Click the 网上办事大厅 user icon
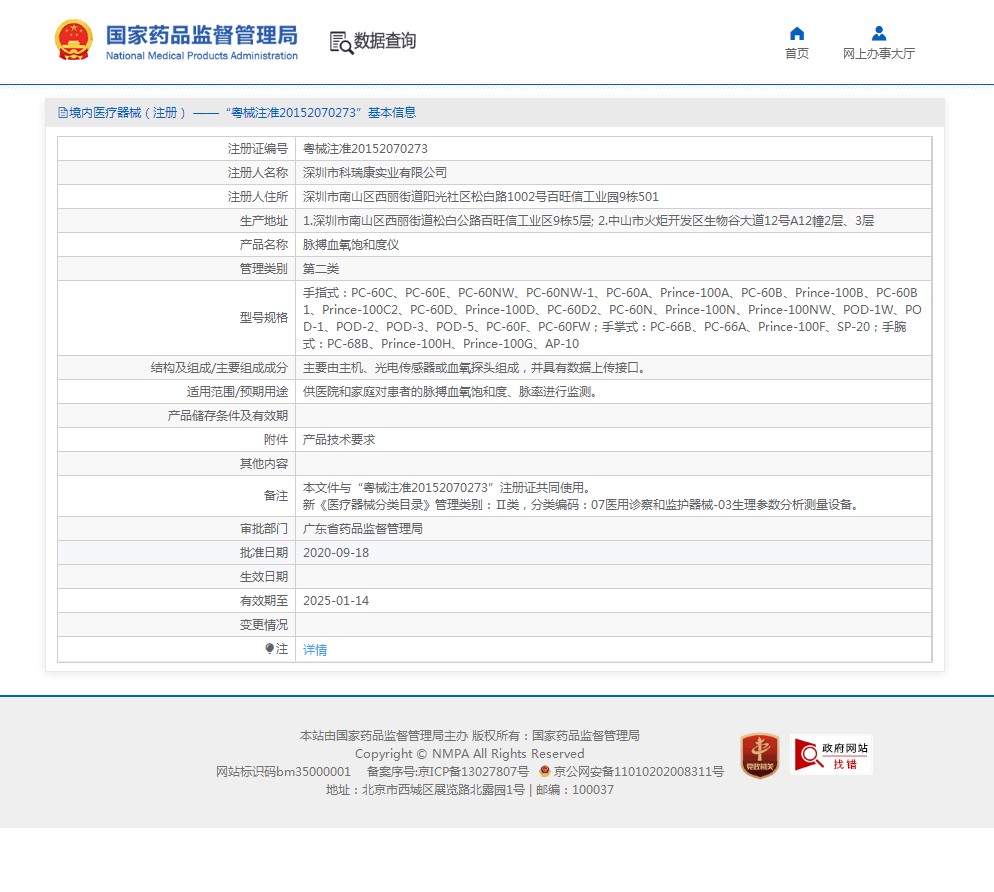 coord(879,34)
